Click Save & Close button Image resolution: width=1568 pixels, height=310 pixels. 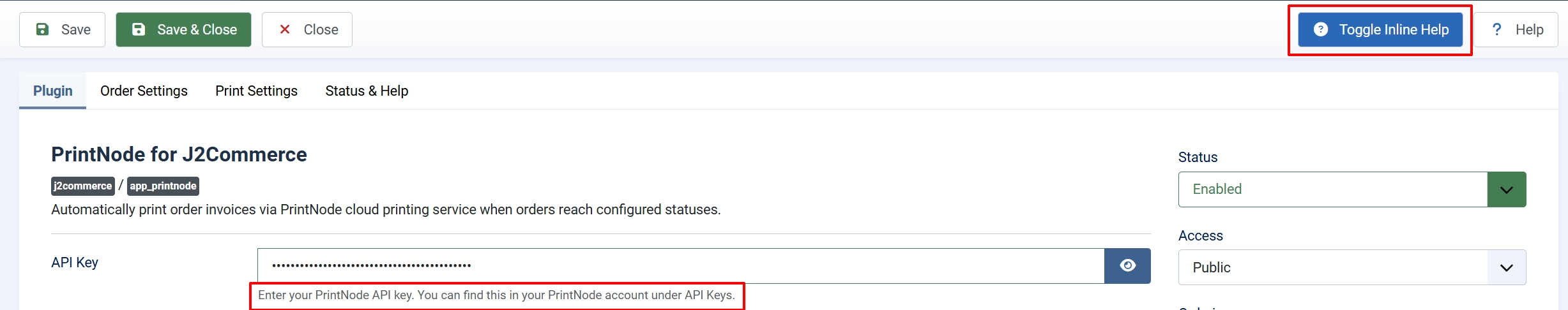(x=183, y=29)
